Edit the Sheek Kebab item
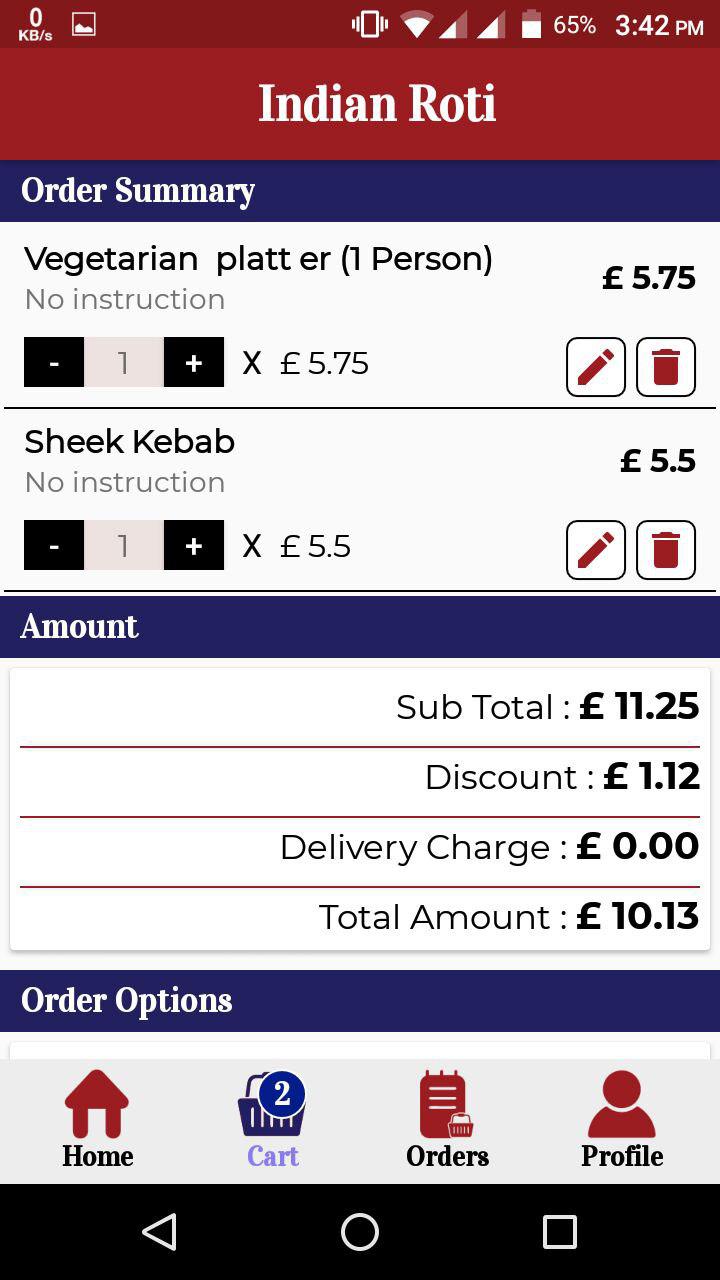 pyautogui.click(x=596, y=550)
